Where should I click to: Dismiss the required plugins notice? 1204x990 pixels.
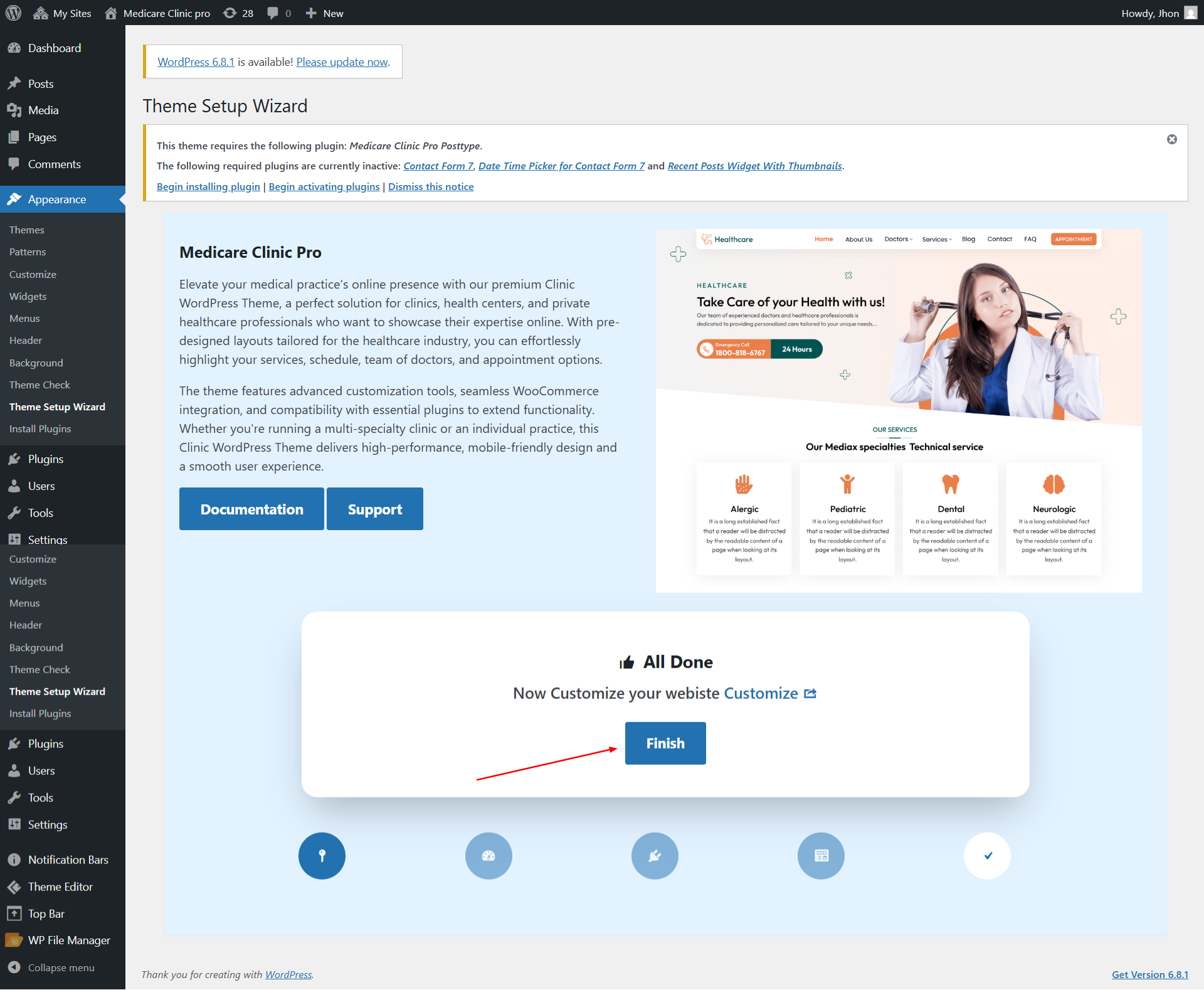tap(1171, 139)
